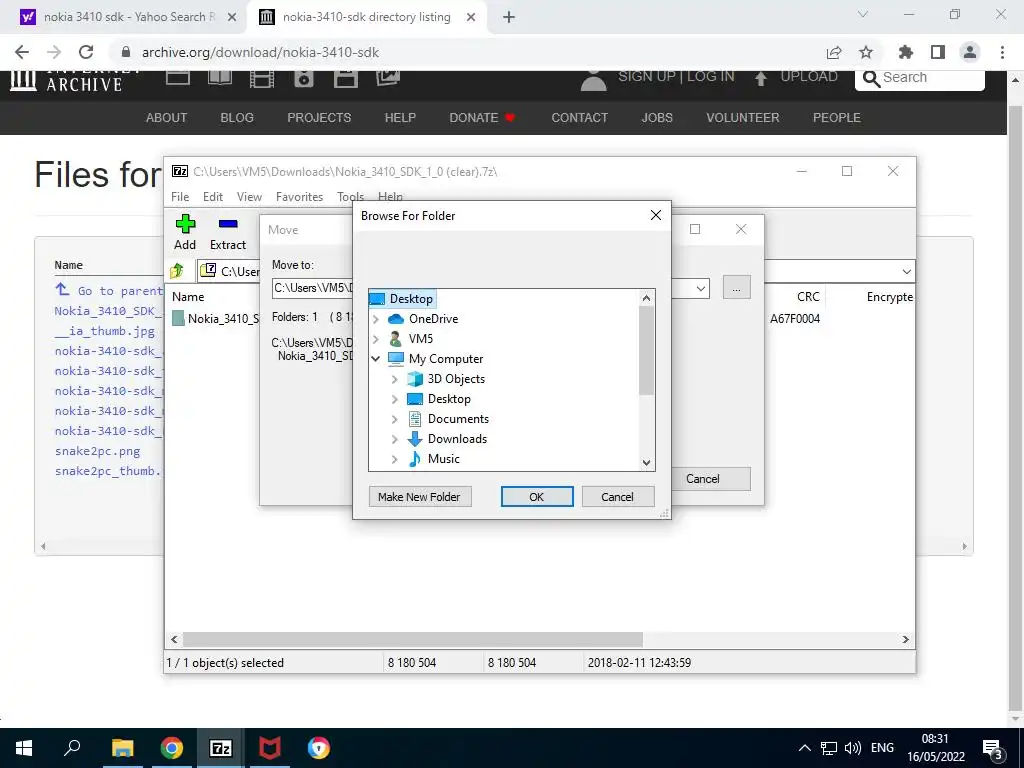The image size is (1024, 768).
Task: Select Music folder in tree
Action: click(434, 459)
